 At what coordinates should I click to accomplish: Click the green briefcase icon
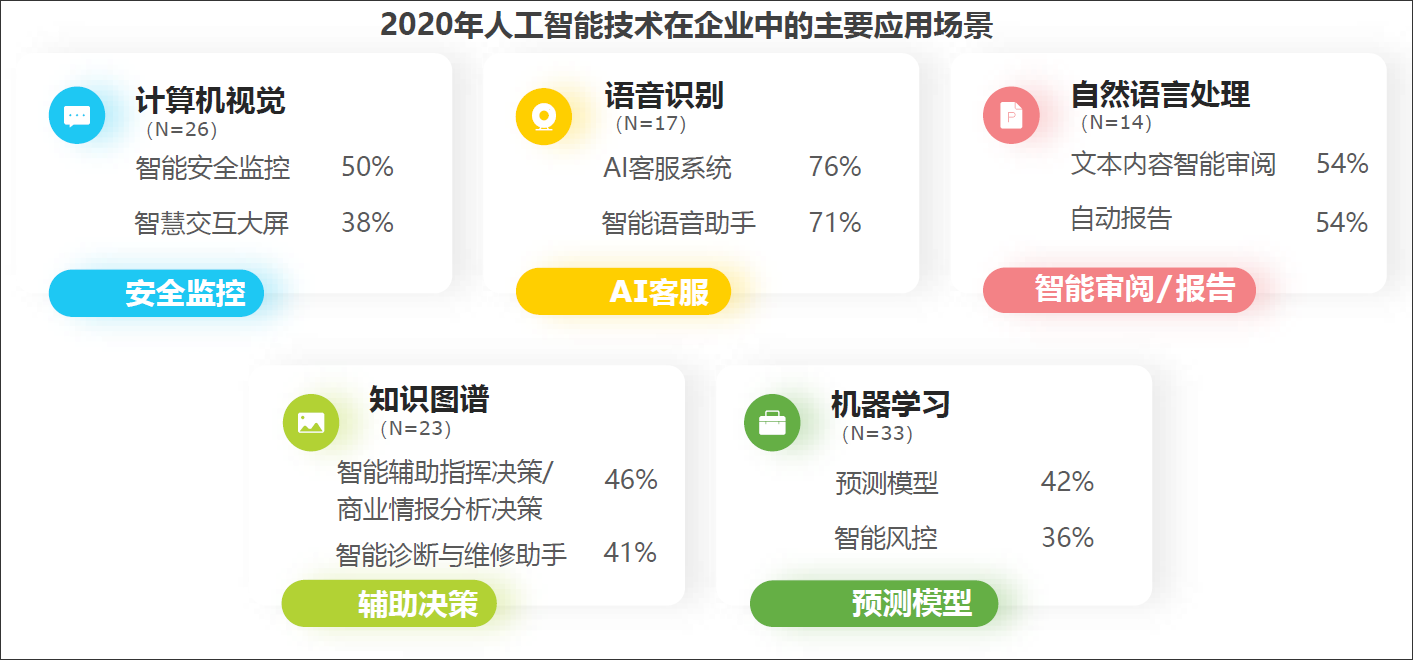(x=772, y=423)
